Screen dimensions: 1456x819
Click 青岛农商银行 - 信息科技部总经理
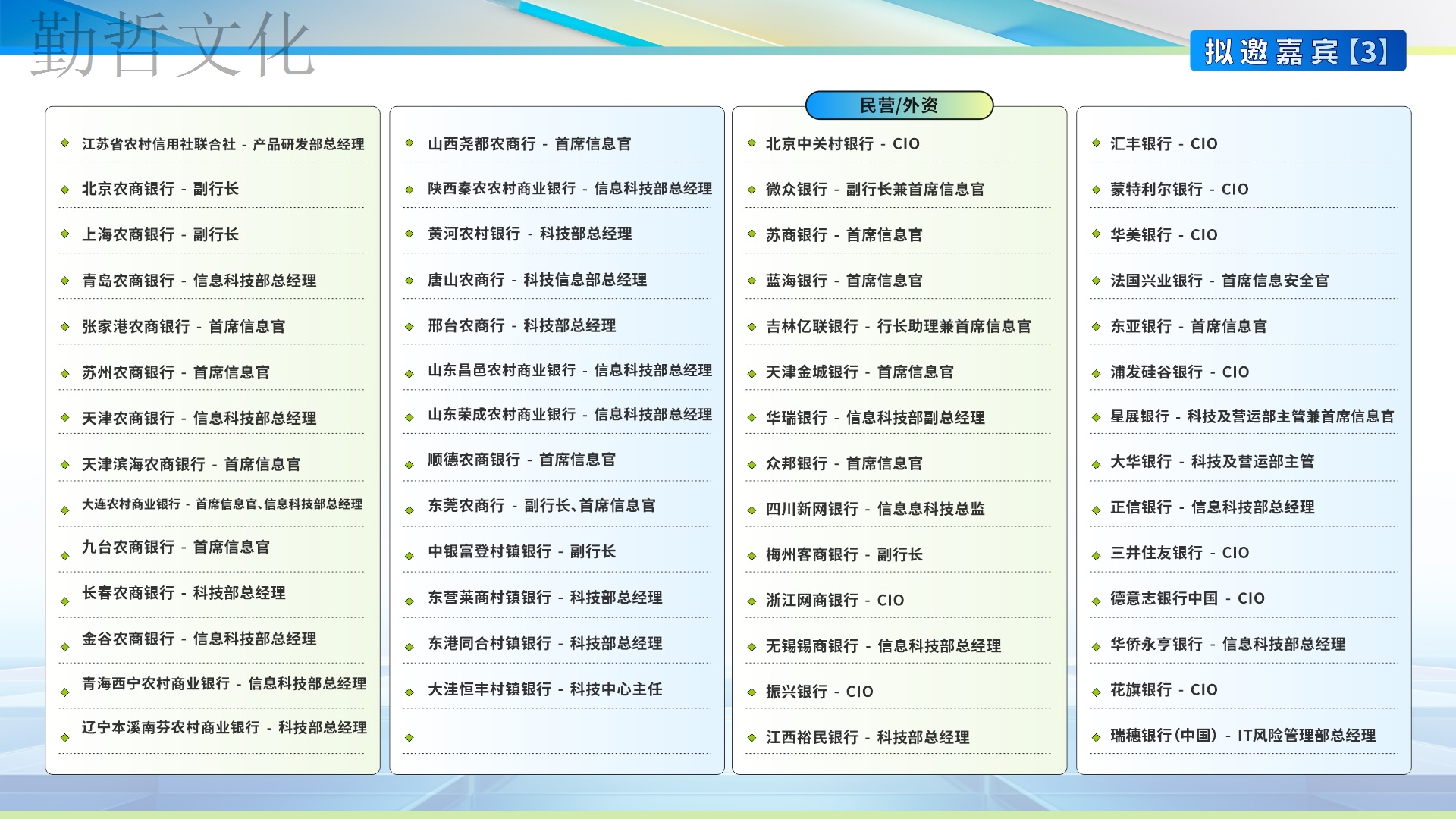199,281
